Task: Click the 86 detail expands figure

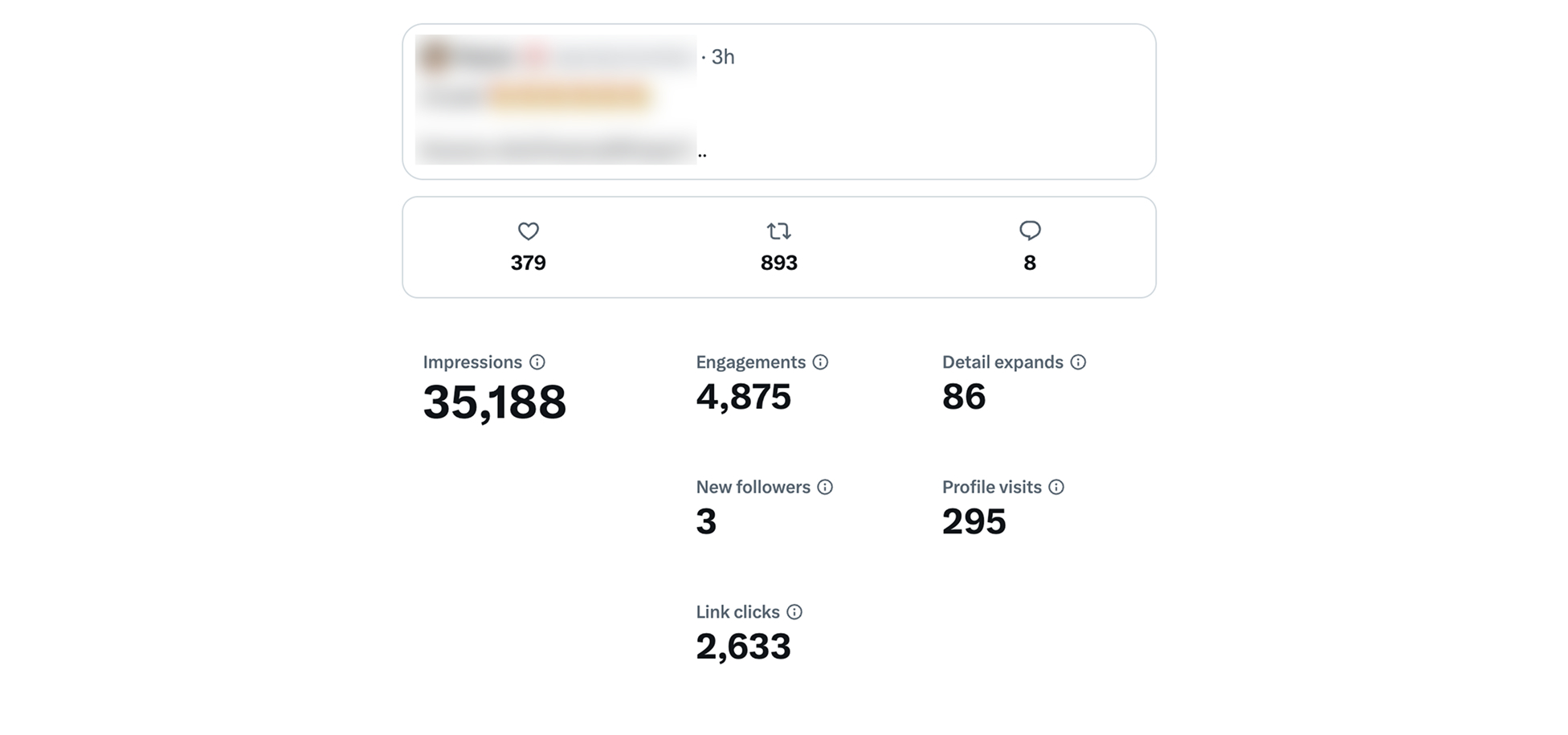Action: (x=963, y=397)
